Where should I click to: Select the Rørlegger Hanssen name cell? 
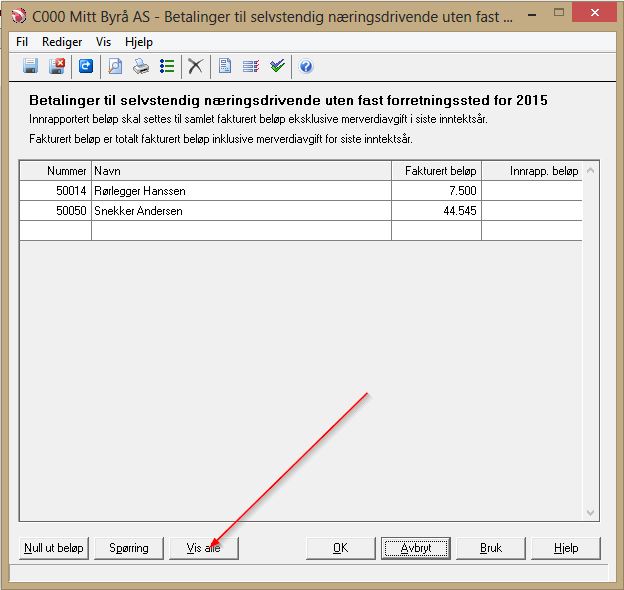point(242,191)
